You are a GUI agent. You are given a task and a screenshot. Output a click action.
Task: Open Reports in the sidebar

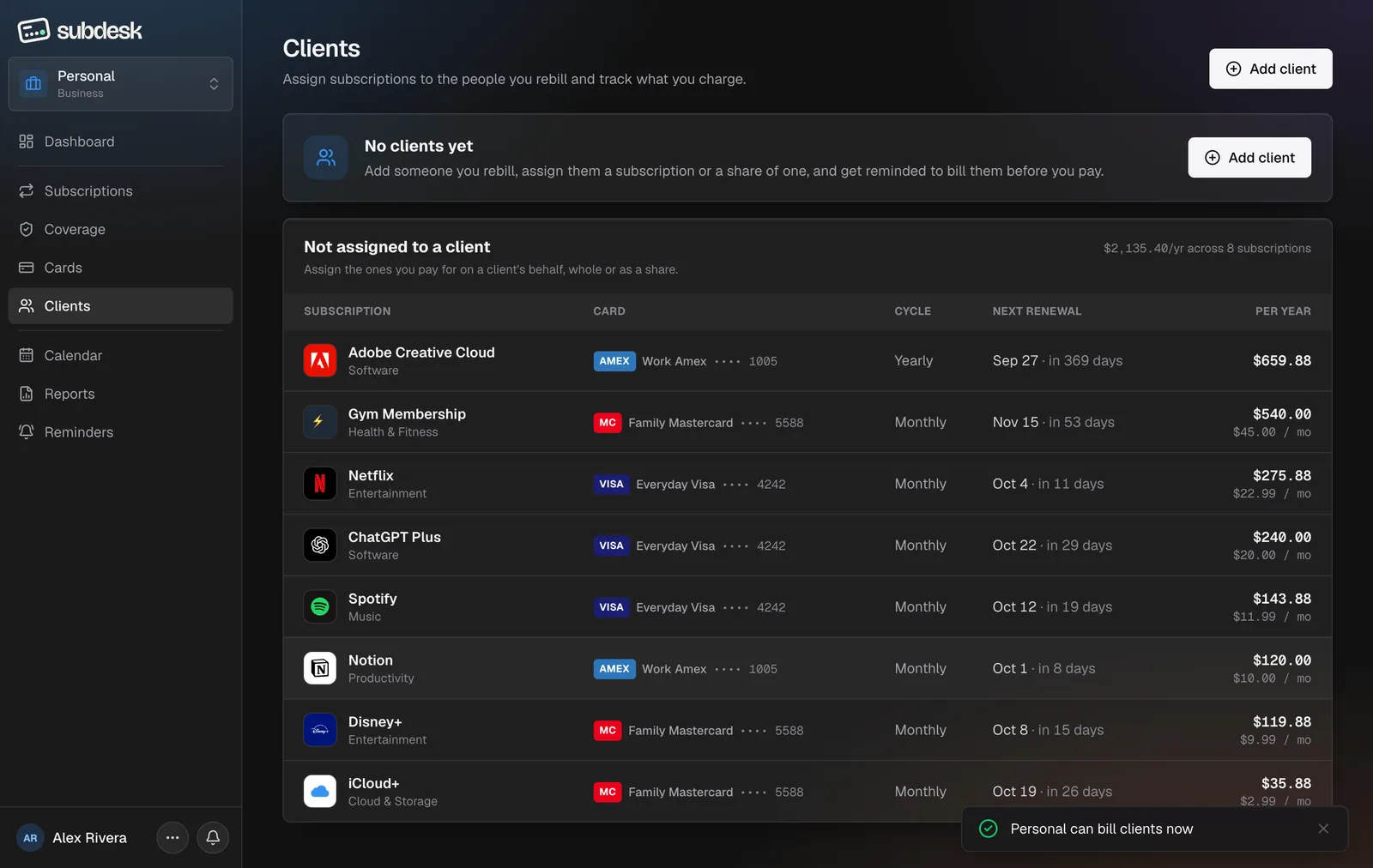tap(120, 394)
